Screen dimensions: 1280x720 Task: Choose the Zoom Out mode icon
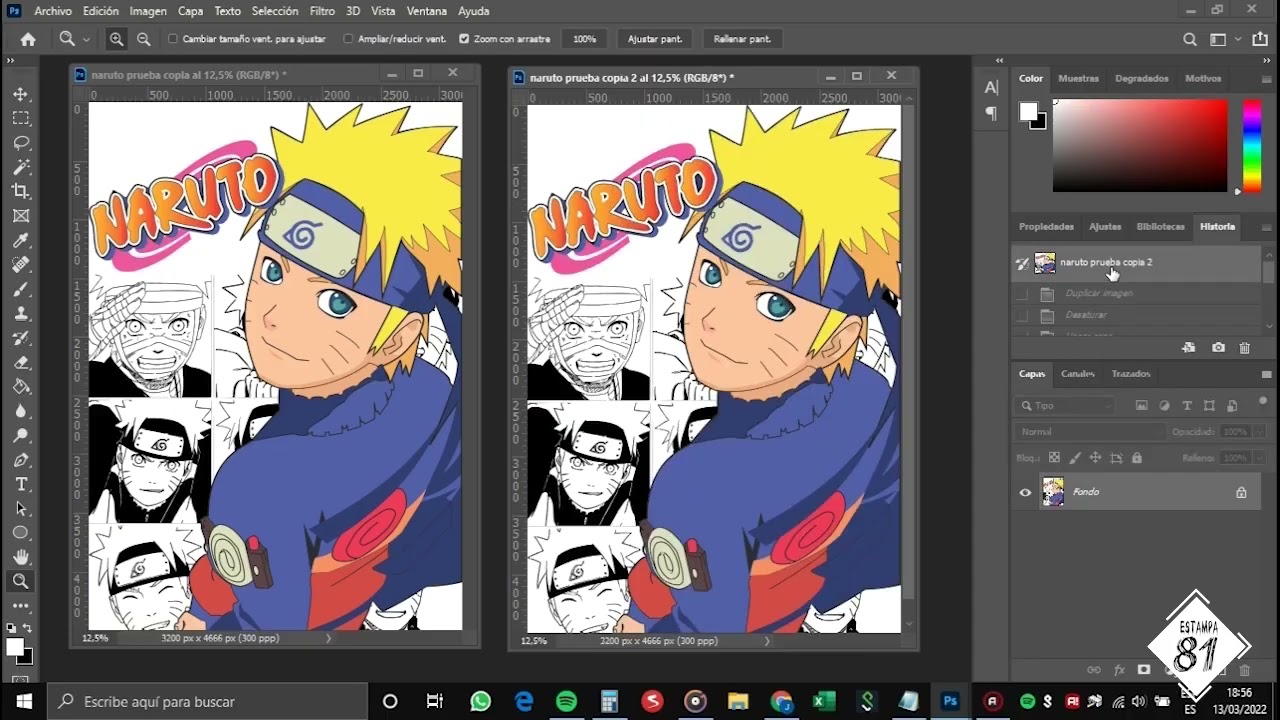pos(144,39)
